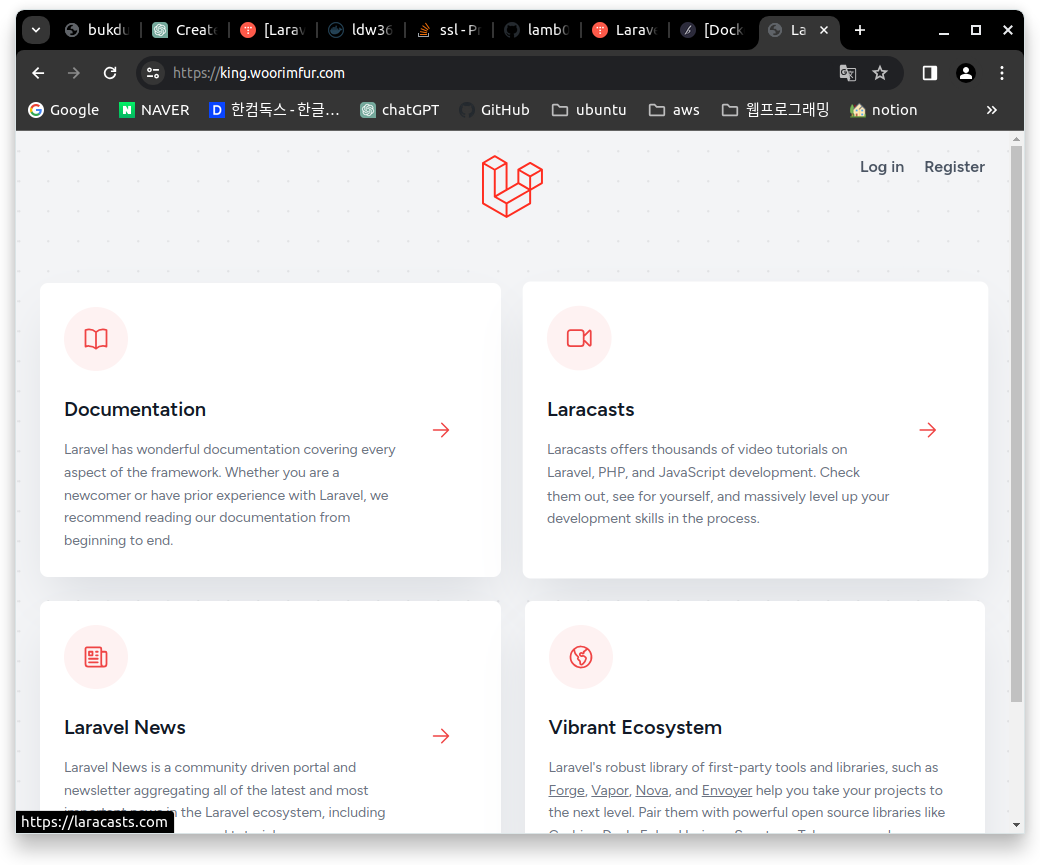Open the Google bookmark
This screenshot has height=865, width=1040.
64,110
